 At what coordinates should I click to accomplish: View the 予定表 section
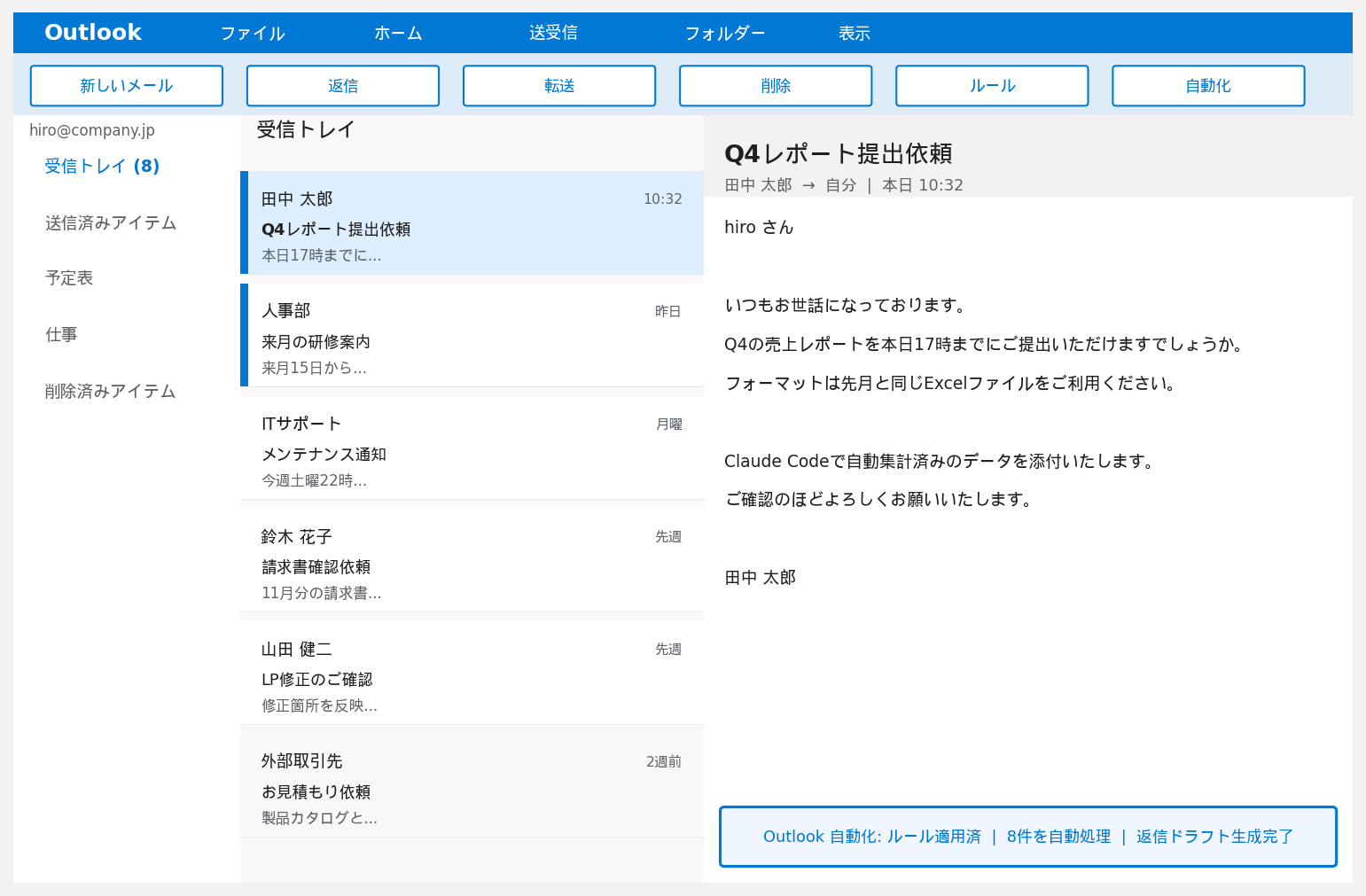[68, 277]
